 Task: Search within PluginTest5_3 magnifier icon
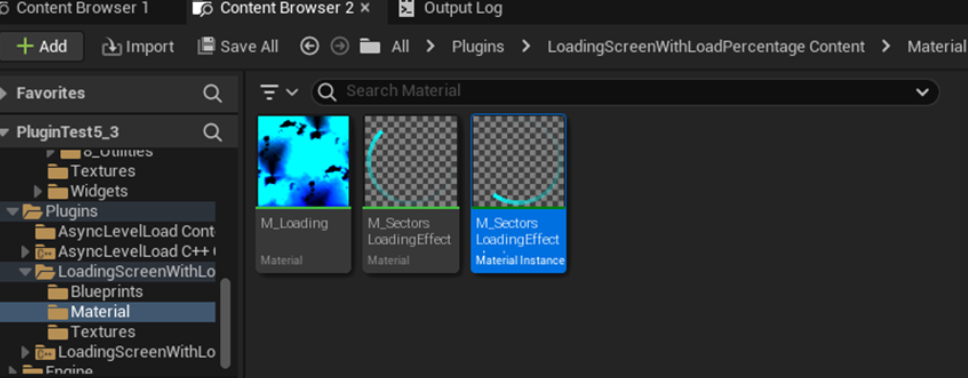[212, 132]
